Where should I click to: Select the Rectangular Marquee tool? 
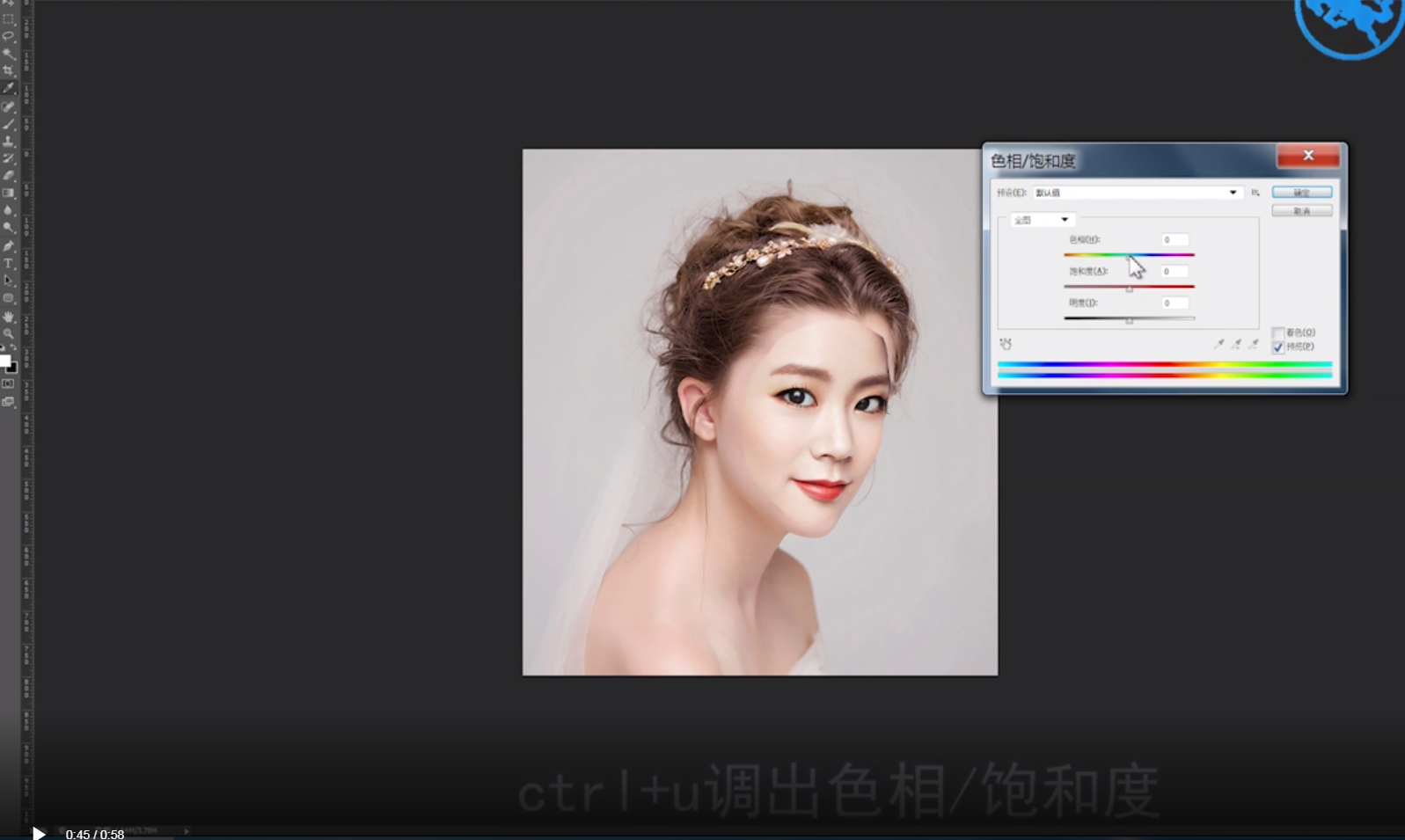[9, 19]
